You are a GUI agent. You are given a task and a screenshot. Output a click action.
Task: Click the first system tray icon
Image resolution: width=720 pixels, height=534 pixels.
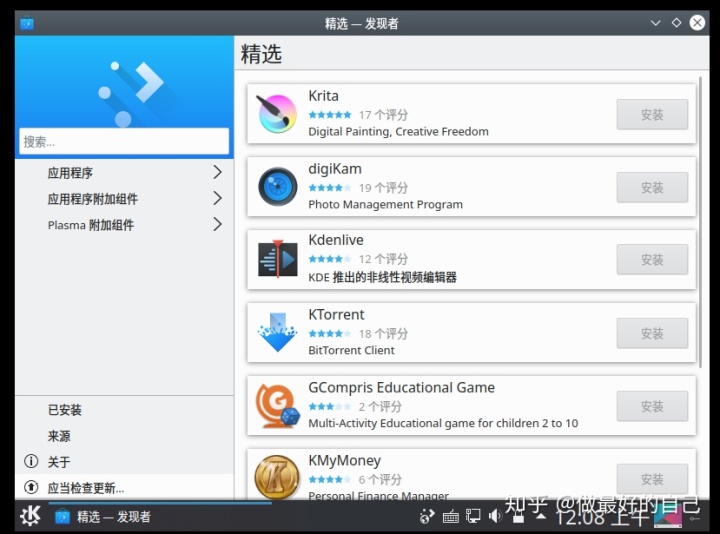pos(427,516)
